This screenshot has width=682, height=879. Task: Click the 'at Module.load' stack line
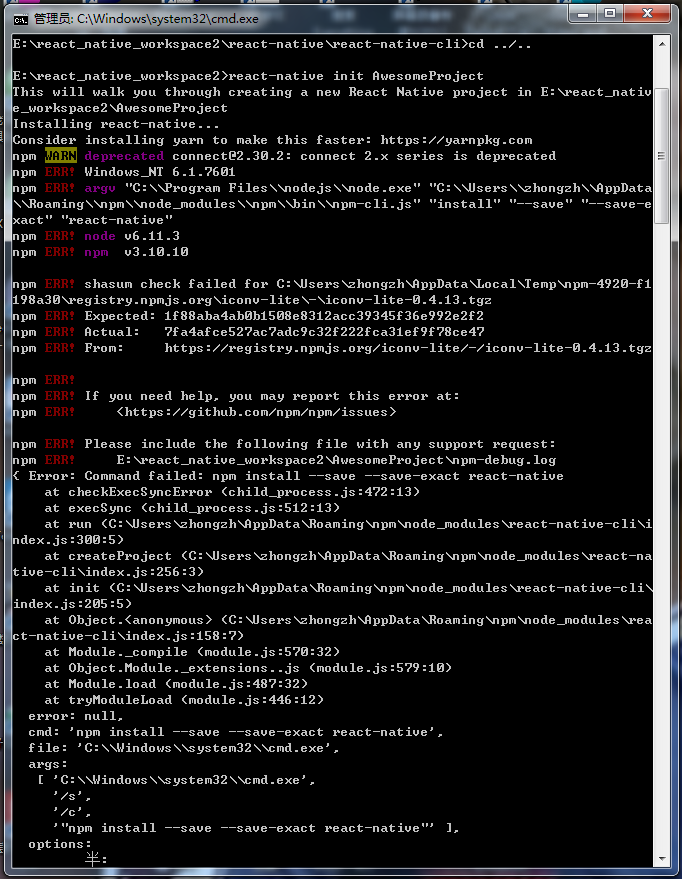click(176, 684)
